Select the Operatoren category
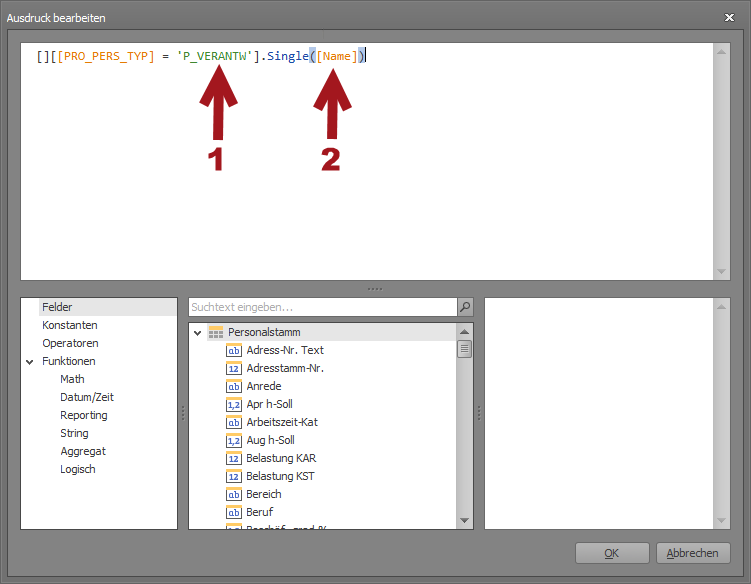 [70, 343]
